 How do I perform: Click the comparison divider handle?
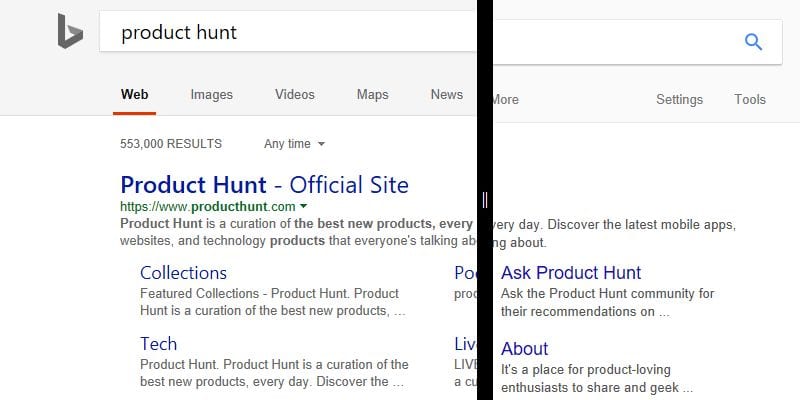[x=485, y=201]
